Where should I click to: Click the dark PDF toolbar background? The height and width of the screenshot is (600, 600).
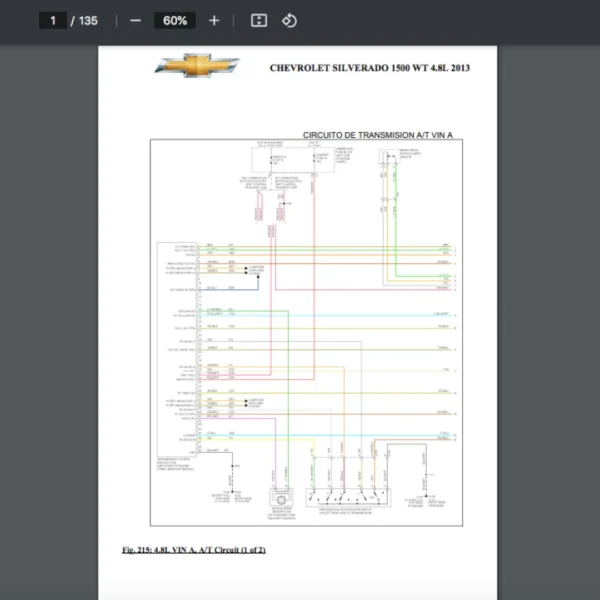click(450, 21)
